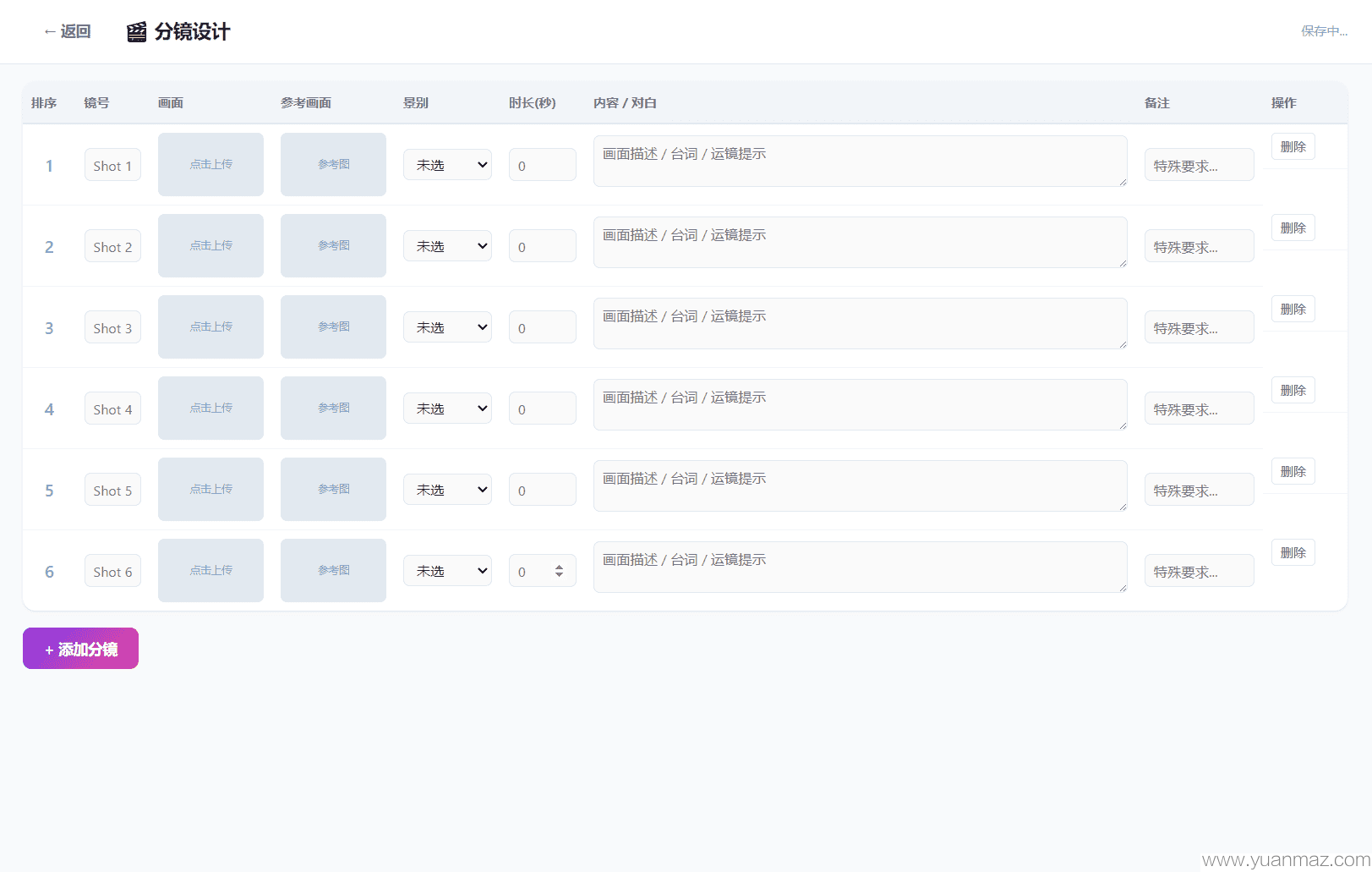Image resolution: width=1372 pixels, height=872 pixels.
Task: Click the Shot 2 name field
Action: pyautogui.click(x=112, y=246)
